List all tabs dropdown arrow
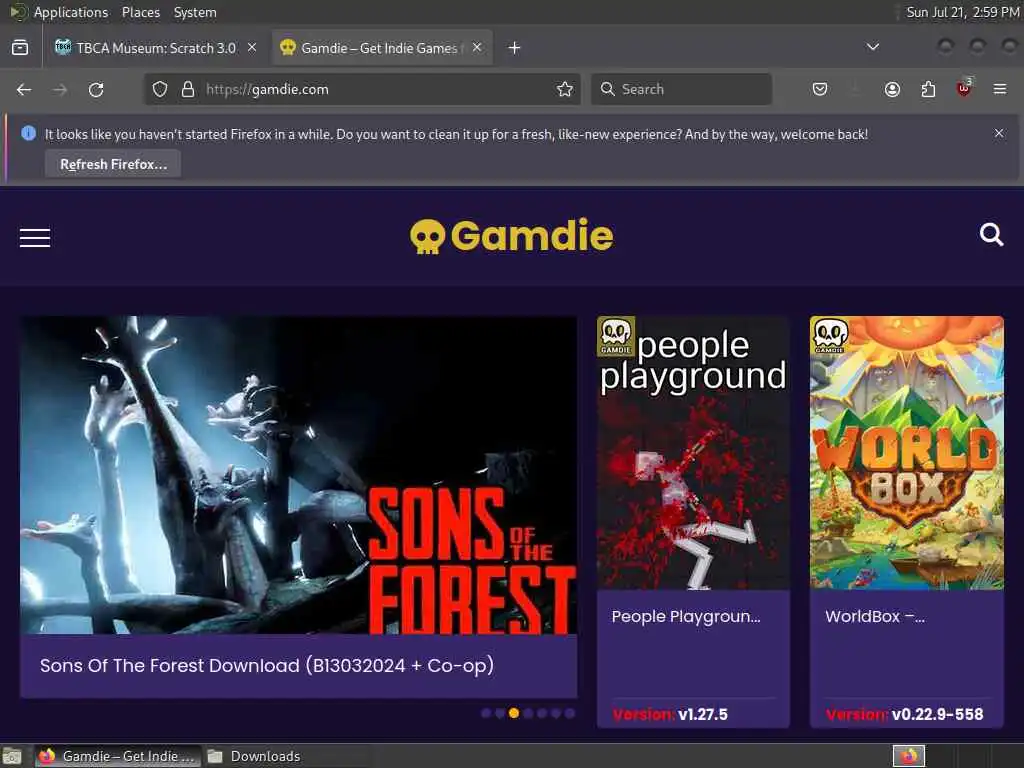 tap(872, 47)
